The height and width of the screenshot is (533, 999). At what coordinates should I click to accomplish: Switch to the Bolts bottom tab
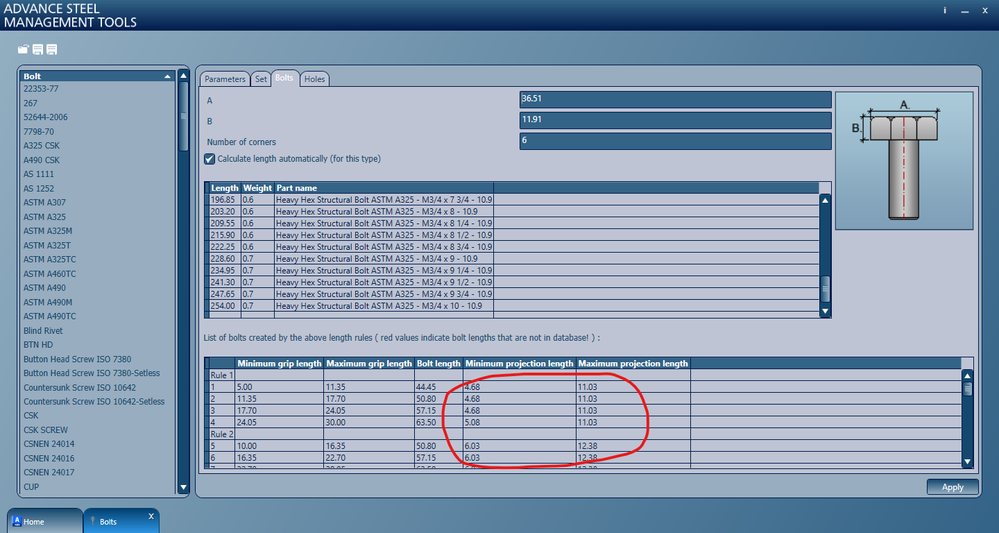click(x=120, y=521)
